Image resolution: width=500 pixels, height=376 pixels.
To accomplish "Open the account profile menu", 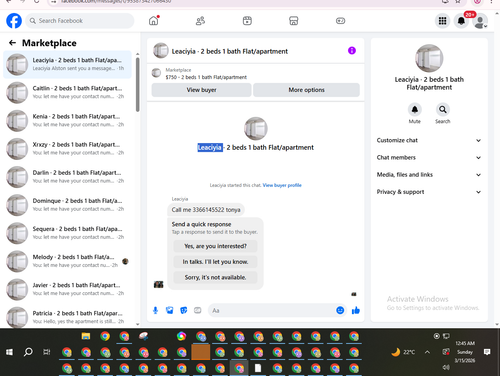I will tap(480, 21).
